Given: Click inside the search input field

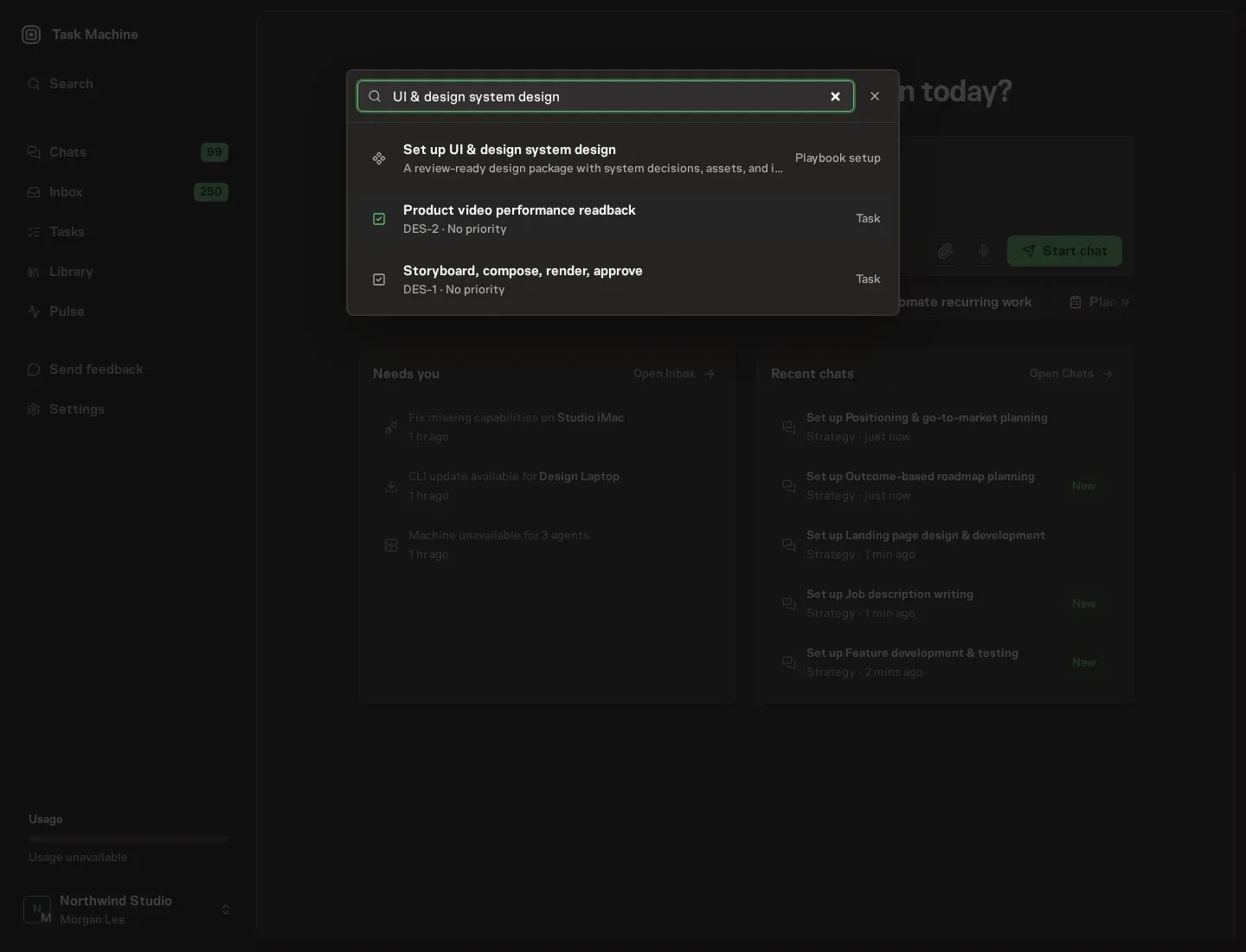Looking at the screenshot, I should coord(606,96).
